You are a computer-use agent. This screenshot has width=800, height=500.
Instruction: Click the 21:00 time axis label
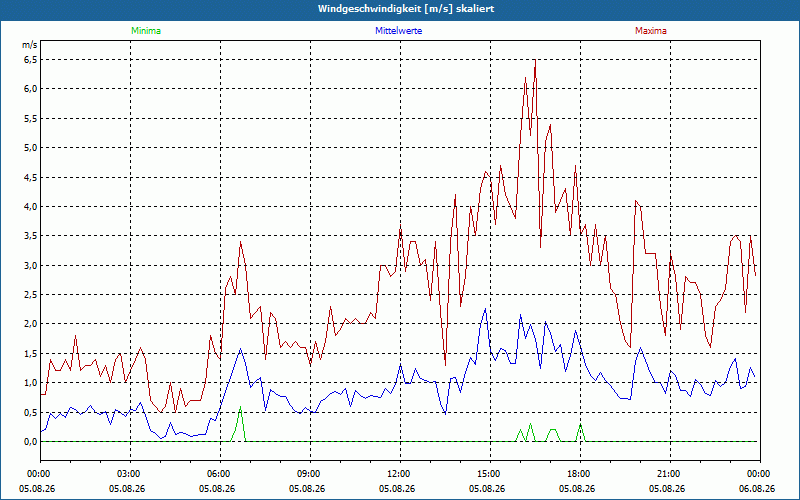(x=670, y=474)
